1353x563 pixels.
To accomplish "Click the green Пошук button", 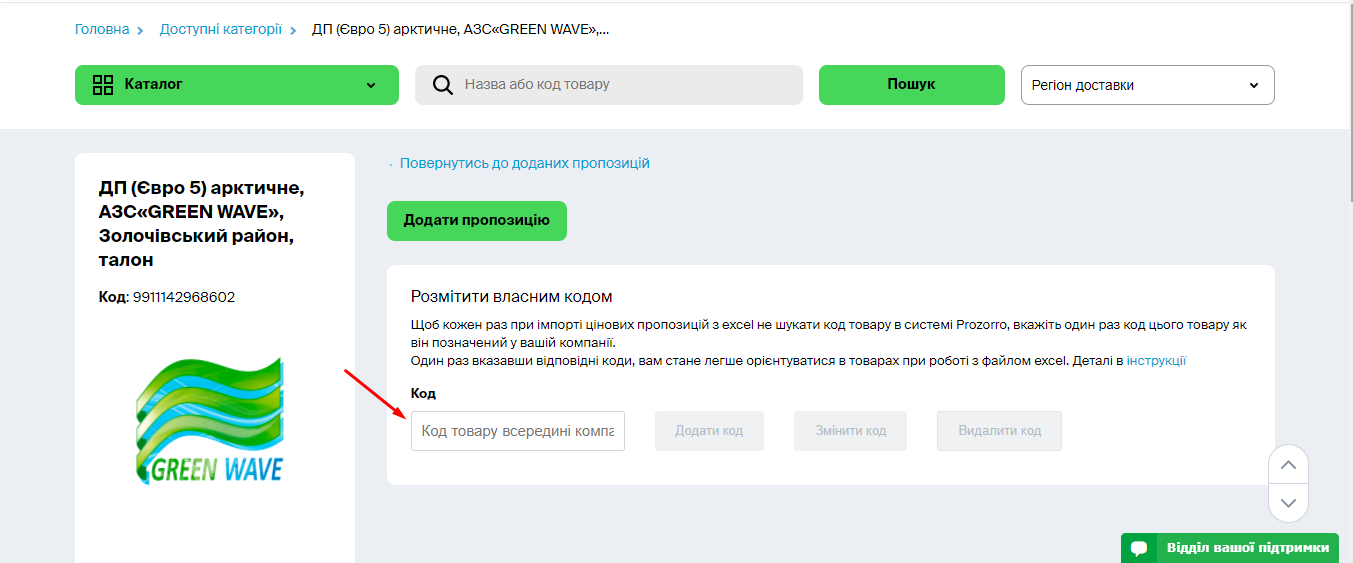I will click(x=911, y=85).
